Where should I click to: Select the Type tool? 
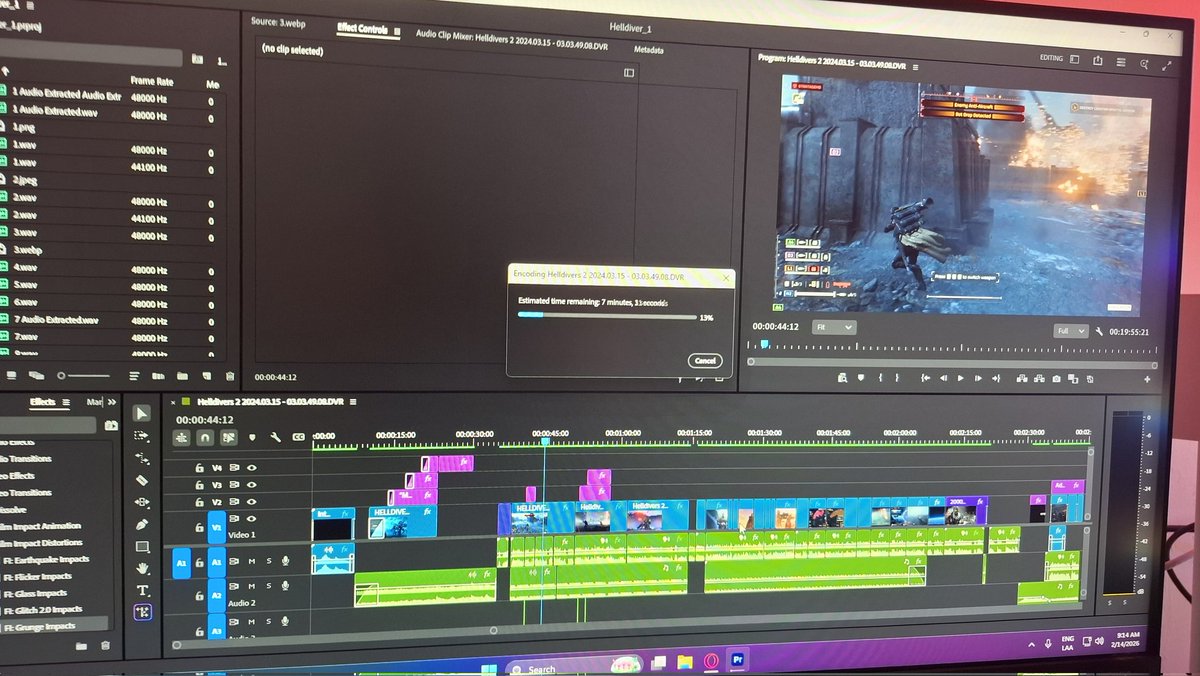click(x=142, y=590)
